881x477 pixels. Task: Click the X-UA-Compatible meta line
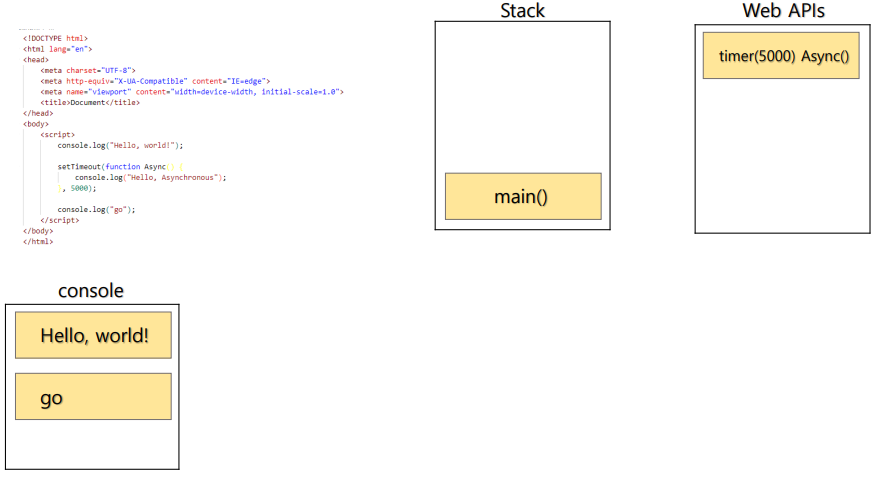(155, 81)
